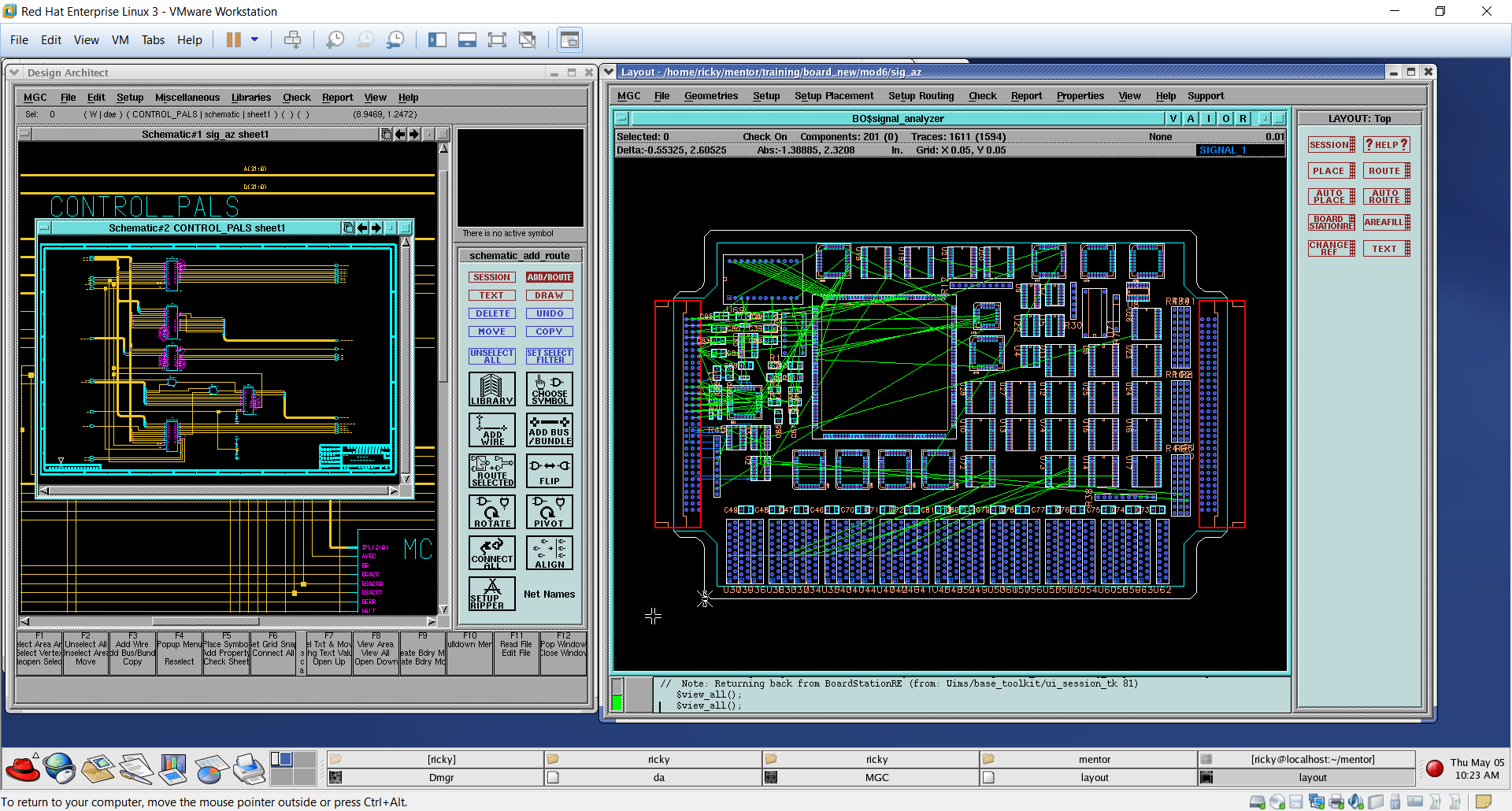The image size is (1512, 811).
Task: Open the Design Architect window menu arrow
Action: click(14, 72)
